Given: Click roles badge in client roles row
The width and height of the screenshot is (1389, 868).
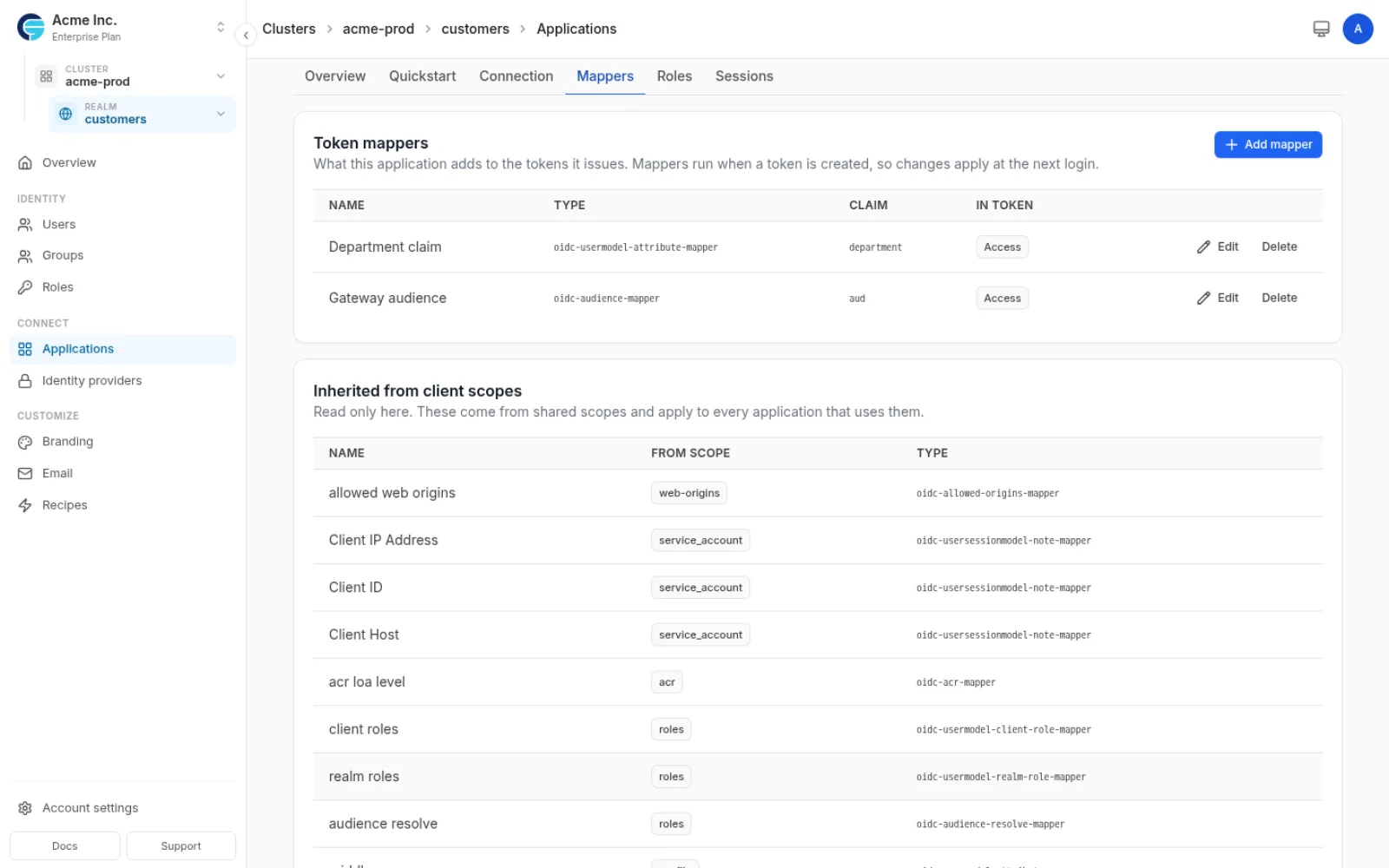Looking at the screenshot, I should tap(671, 730).
